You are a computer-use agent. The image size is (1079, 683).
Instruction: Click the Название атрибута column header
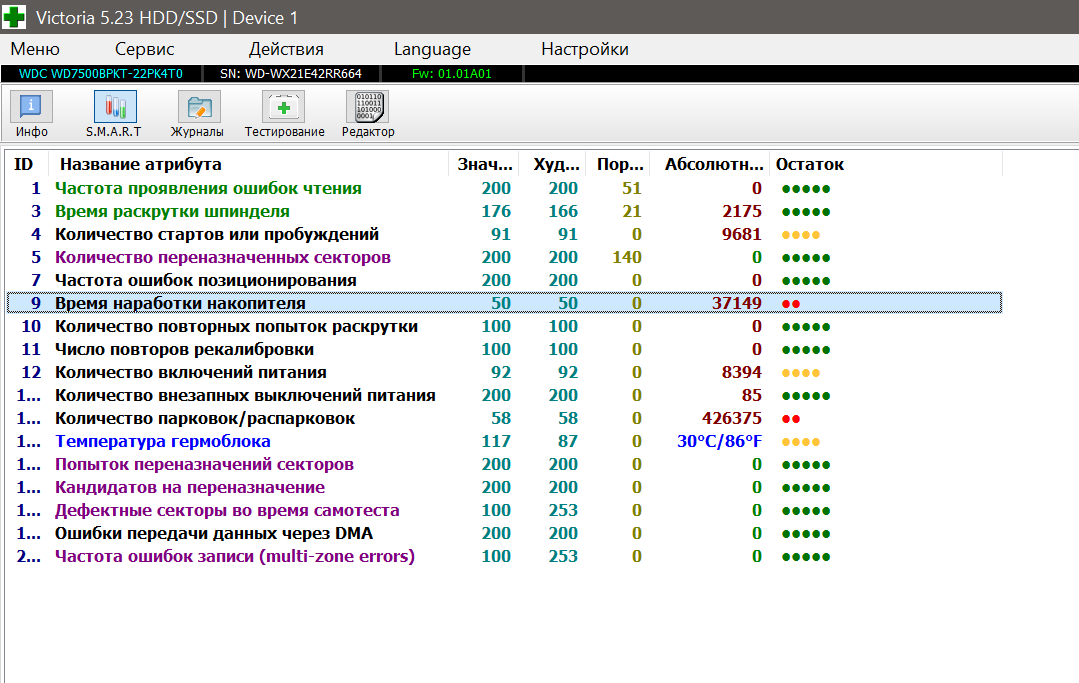tap(248, 164)
